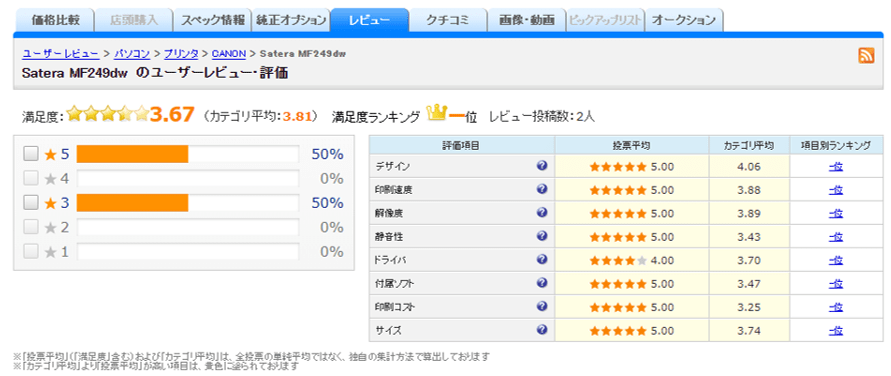
Task: Click the レビュー投稿数: 2人 text
Action: tap(542, 116)
